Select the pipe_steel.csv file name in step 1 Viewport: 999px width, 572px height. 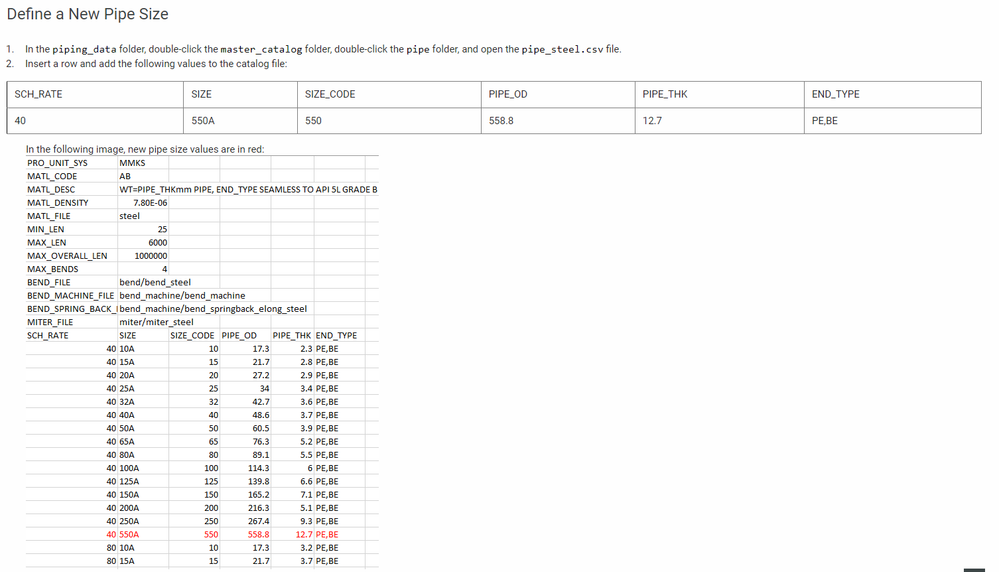click(x=562, y=49)
